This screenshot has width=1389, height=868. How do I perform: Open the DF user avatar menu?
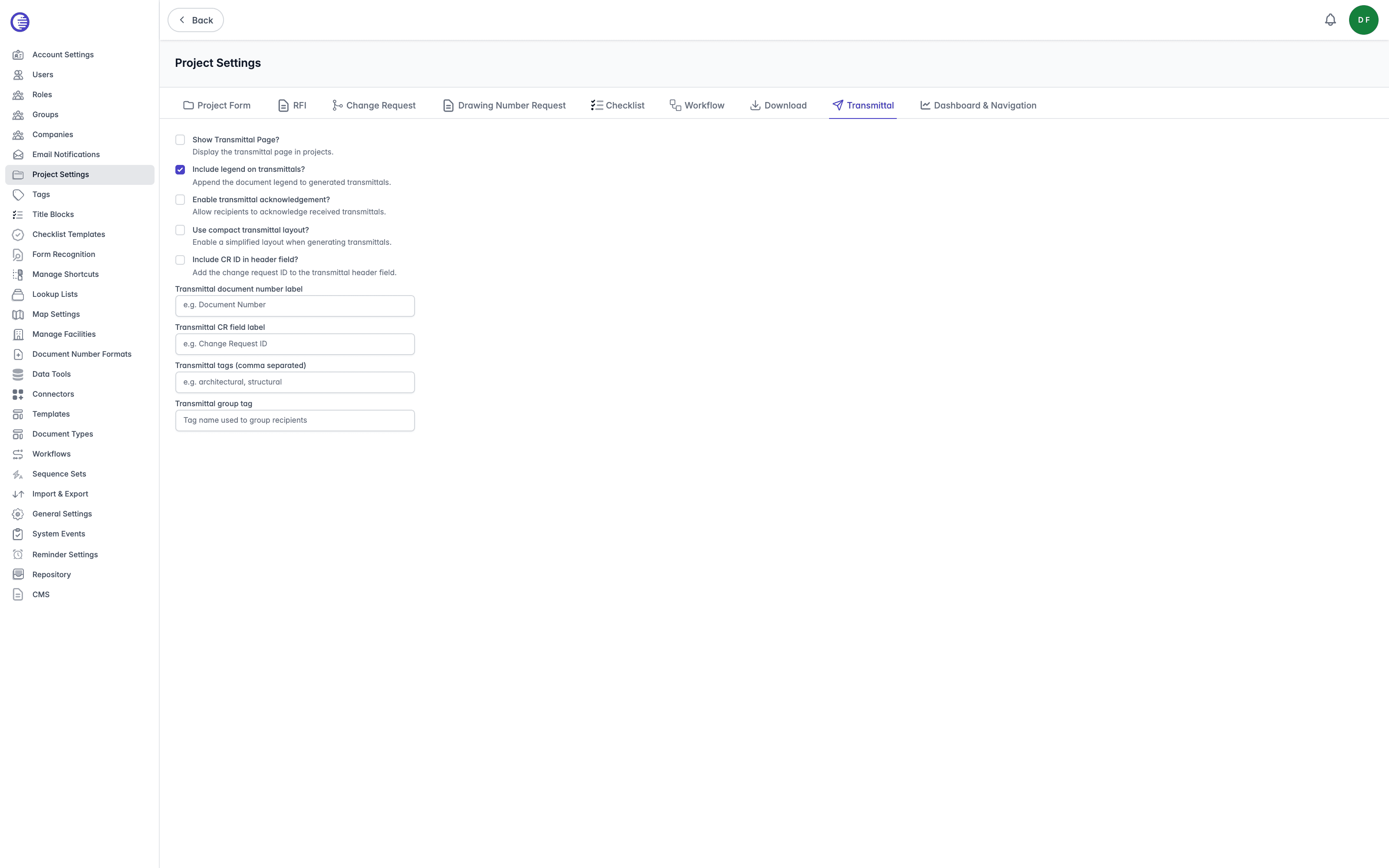1364,20
